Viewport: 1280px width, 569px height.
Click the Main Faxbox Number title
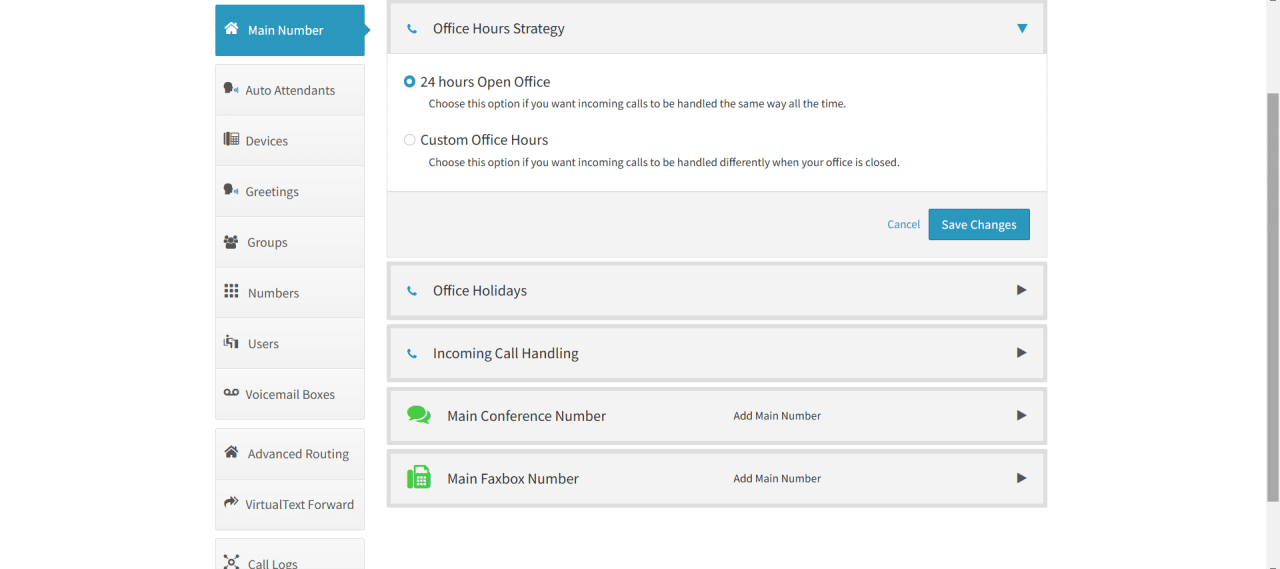pos(513,479)
